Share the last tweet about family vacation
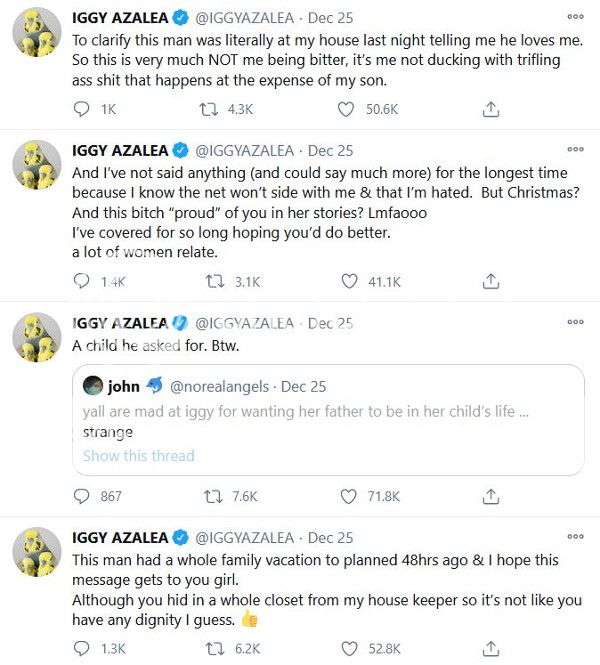The image size is (600, 665). click(x=490, y=648)
